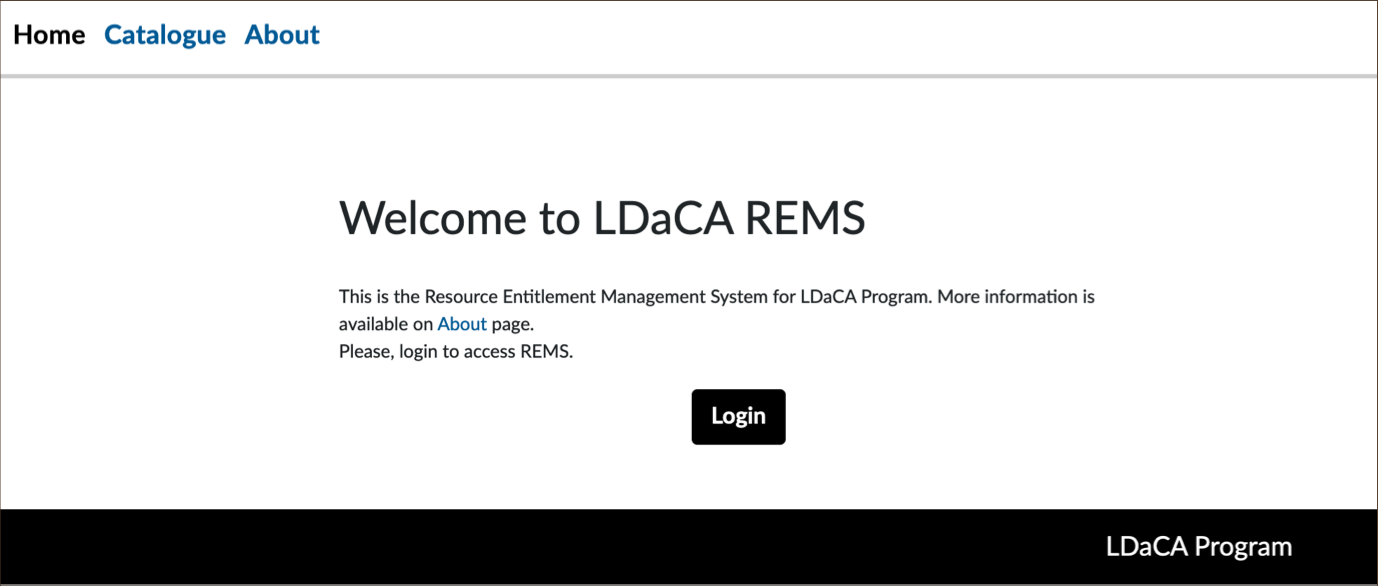Screen dimensions: 1378x586
Task: Click the black Login button
Action: click(x=738, y=416)
